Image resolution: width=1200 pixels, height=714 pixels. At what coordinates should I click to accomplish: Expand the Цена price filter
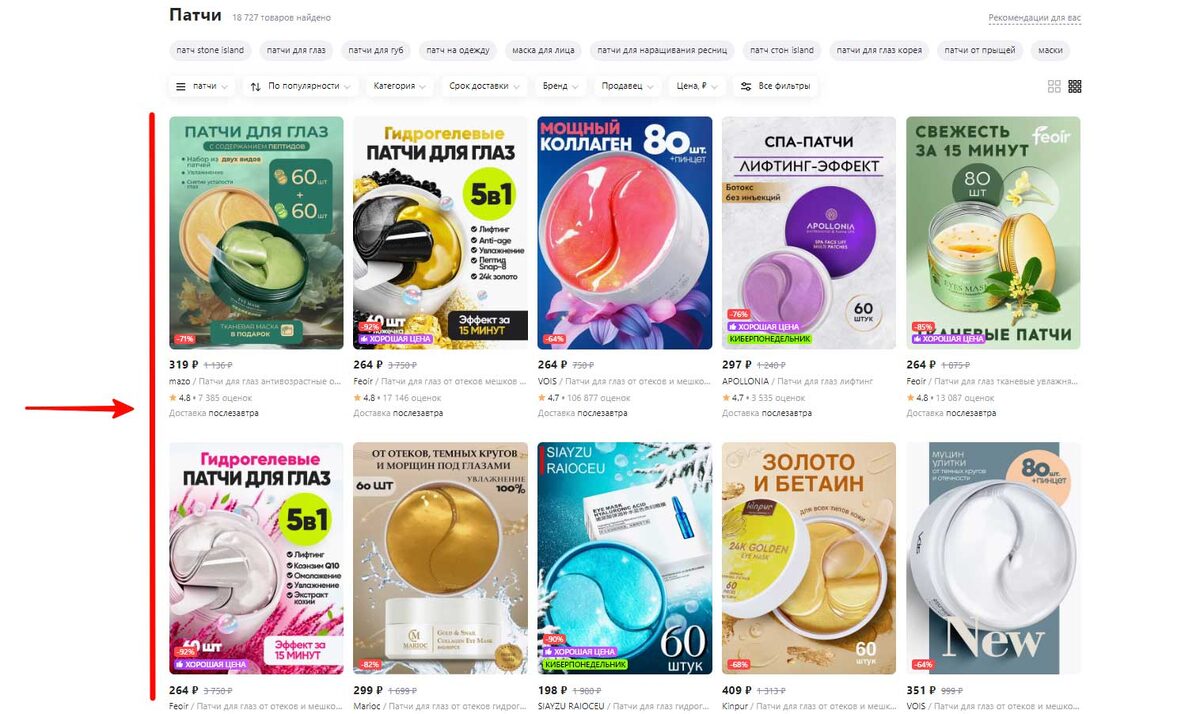pos(697,87)
